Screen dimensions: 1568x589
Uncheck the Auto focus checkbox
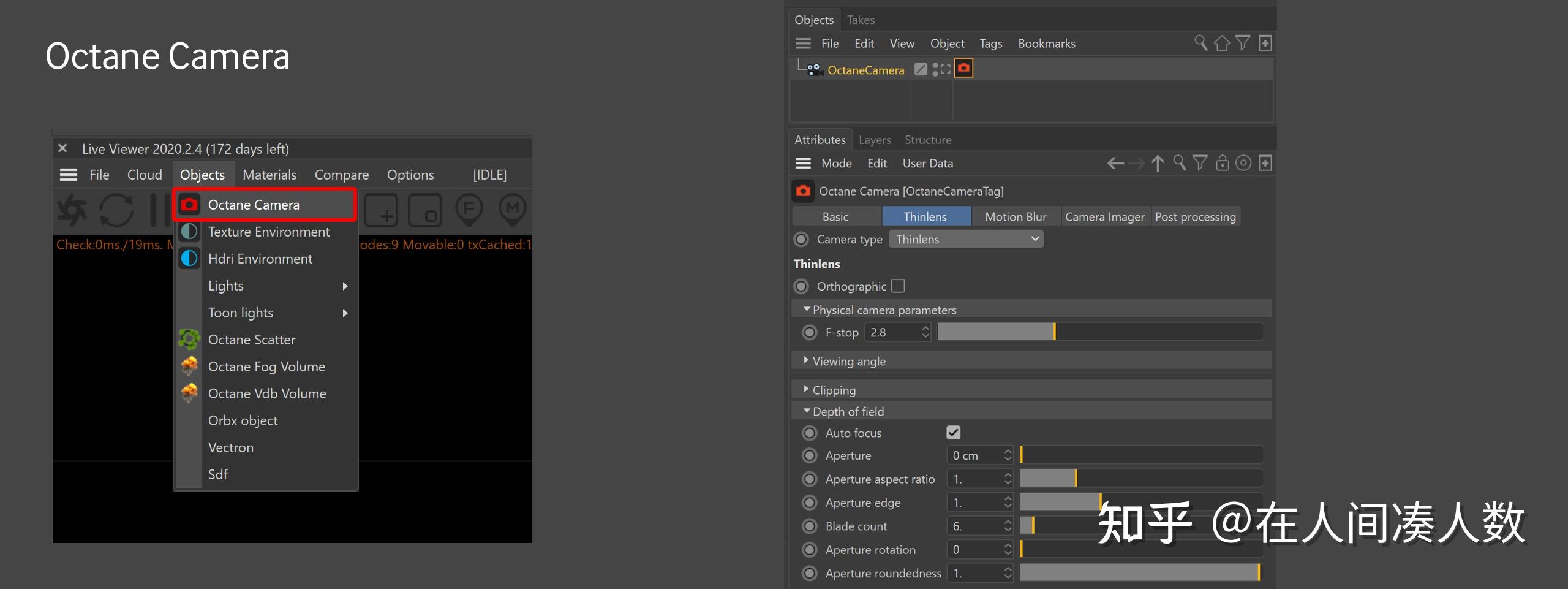[x=954, y=433]
